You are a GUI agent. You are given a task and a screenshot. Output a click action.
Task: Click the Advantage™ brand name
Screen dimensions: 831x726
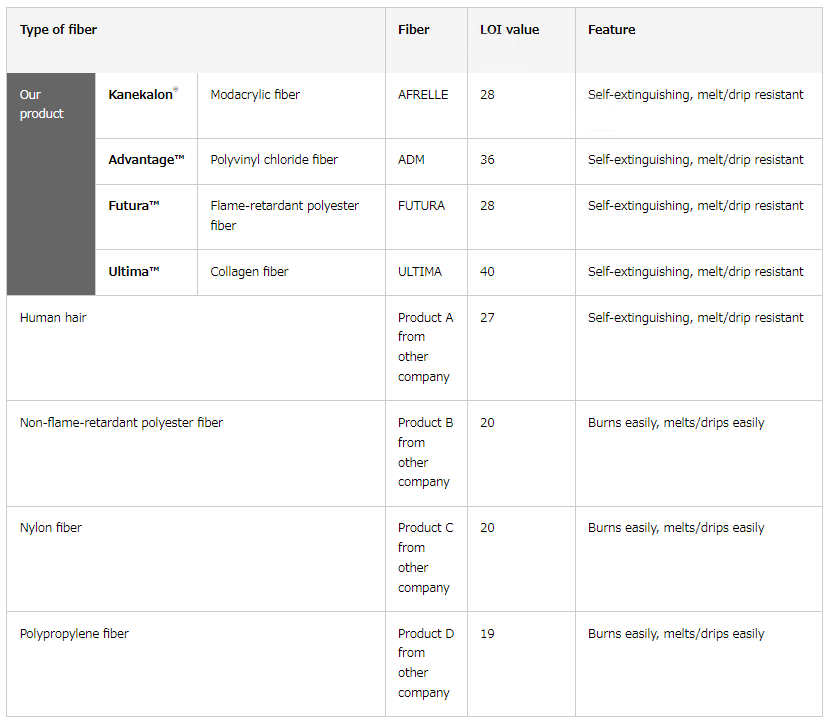[x=146, y=160]
